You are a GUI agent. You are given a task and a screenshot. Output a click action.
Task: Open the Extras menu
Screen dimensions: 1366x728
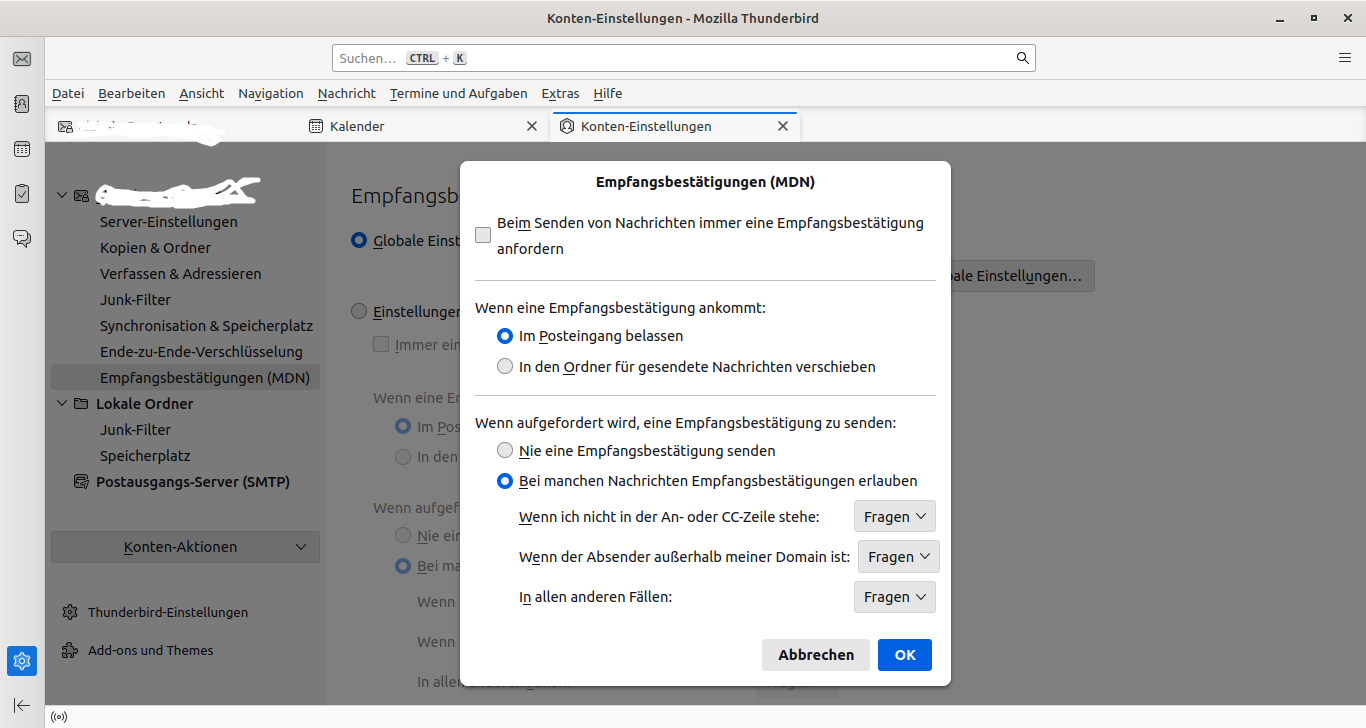click(561, 93)
